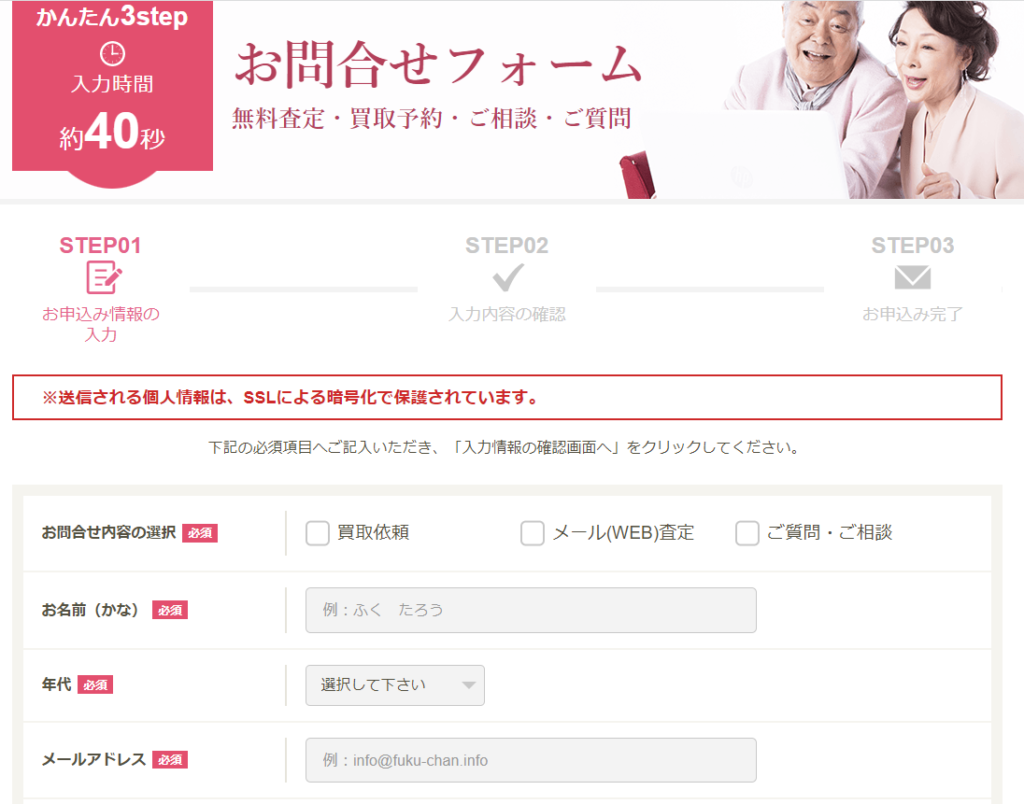Select the ご質問・ご相談 checkbox

coord(747,533)
